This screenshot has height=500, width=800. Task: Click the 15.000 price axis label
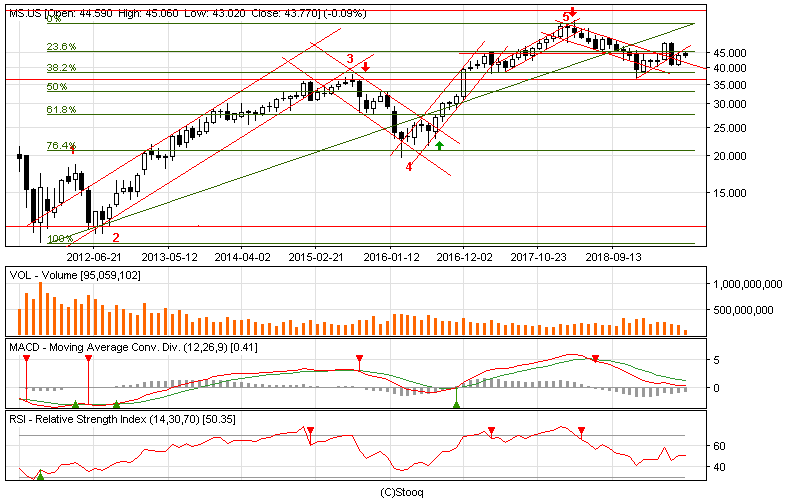pyautogui.click(x=730, y=193)
